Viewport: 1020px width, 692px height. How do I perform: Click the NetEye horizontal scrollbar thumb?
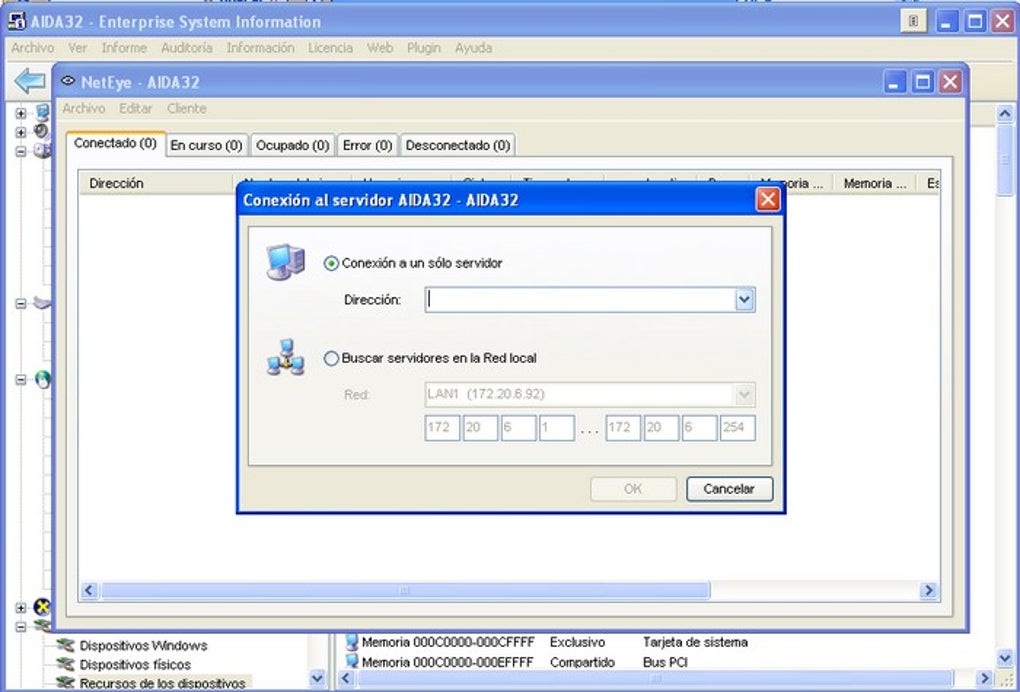pos(405,591)
